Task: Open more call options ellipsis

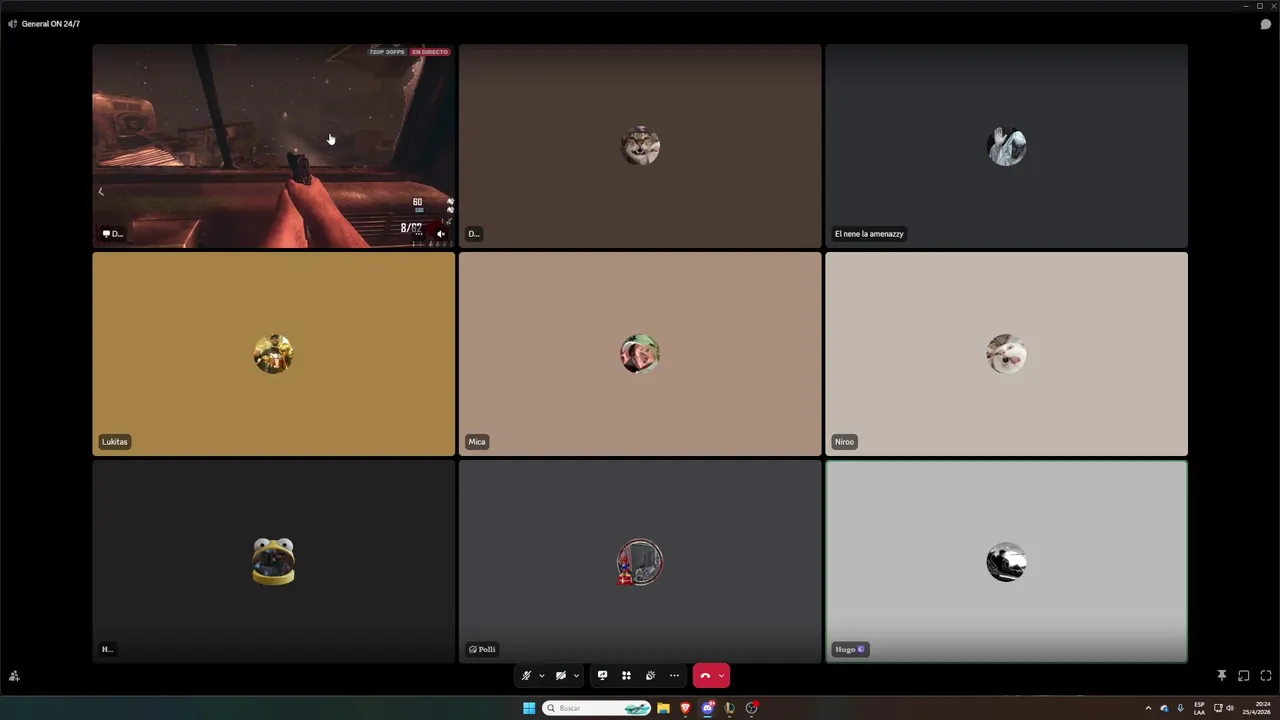Action: (x=674, y=676)
